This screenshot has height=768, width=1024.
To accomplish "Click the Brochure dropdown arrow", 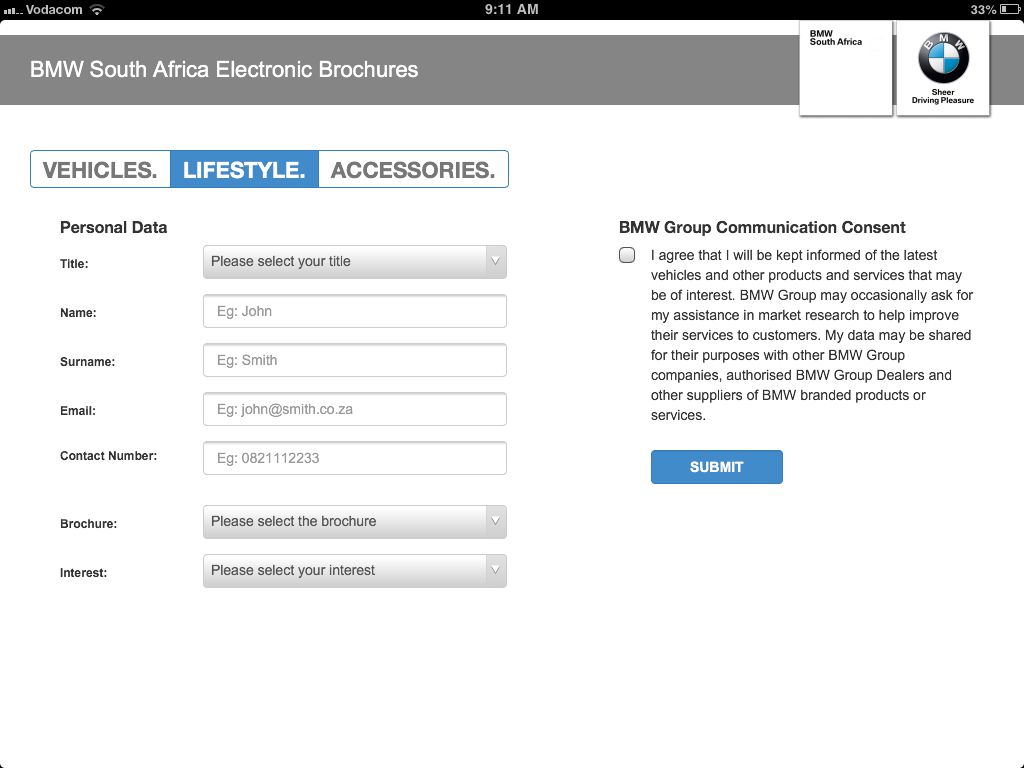I will coord(495,522).
